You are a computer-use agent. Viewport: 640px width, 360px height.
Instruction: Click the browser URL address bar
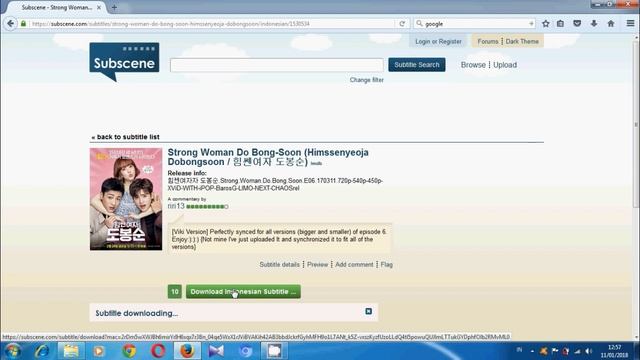tap(212, 24)
